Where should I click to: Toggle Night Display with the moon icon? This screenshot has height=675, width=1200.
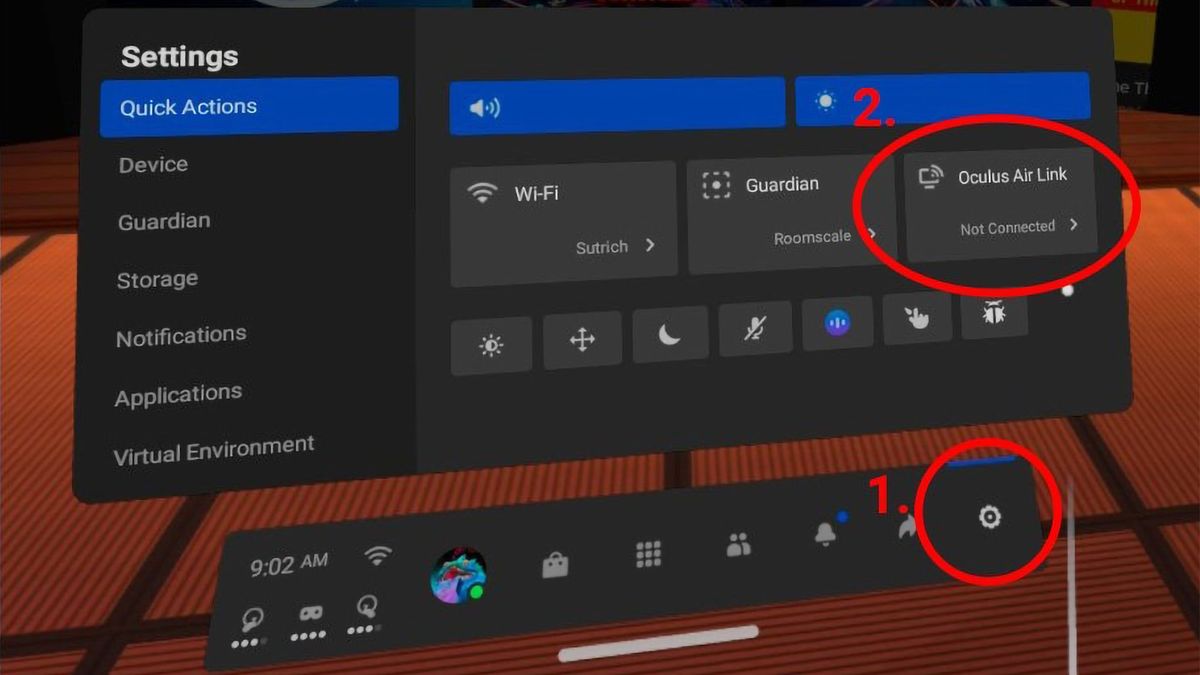pos(670,334)
